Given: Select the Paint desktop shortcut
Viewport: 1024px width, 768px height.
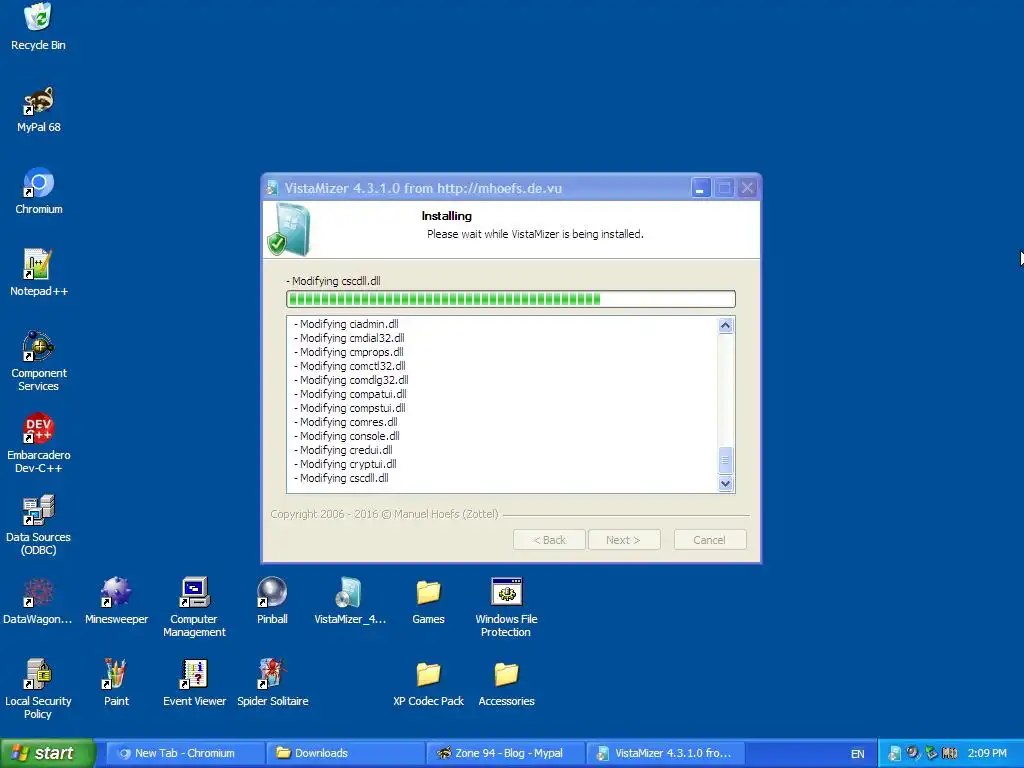Looking at the screenshot, I should pos(116,683).
